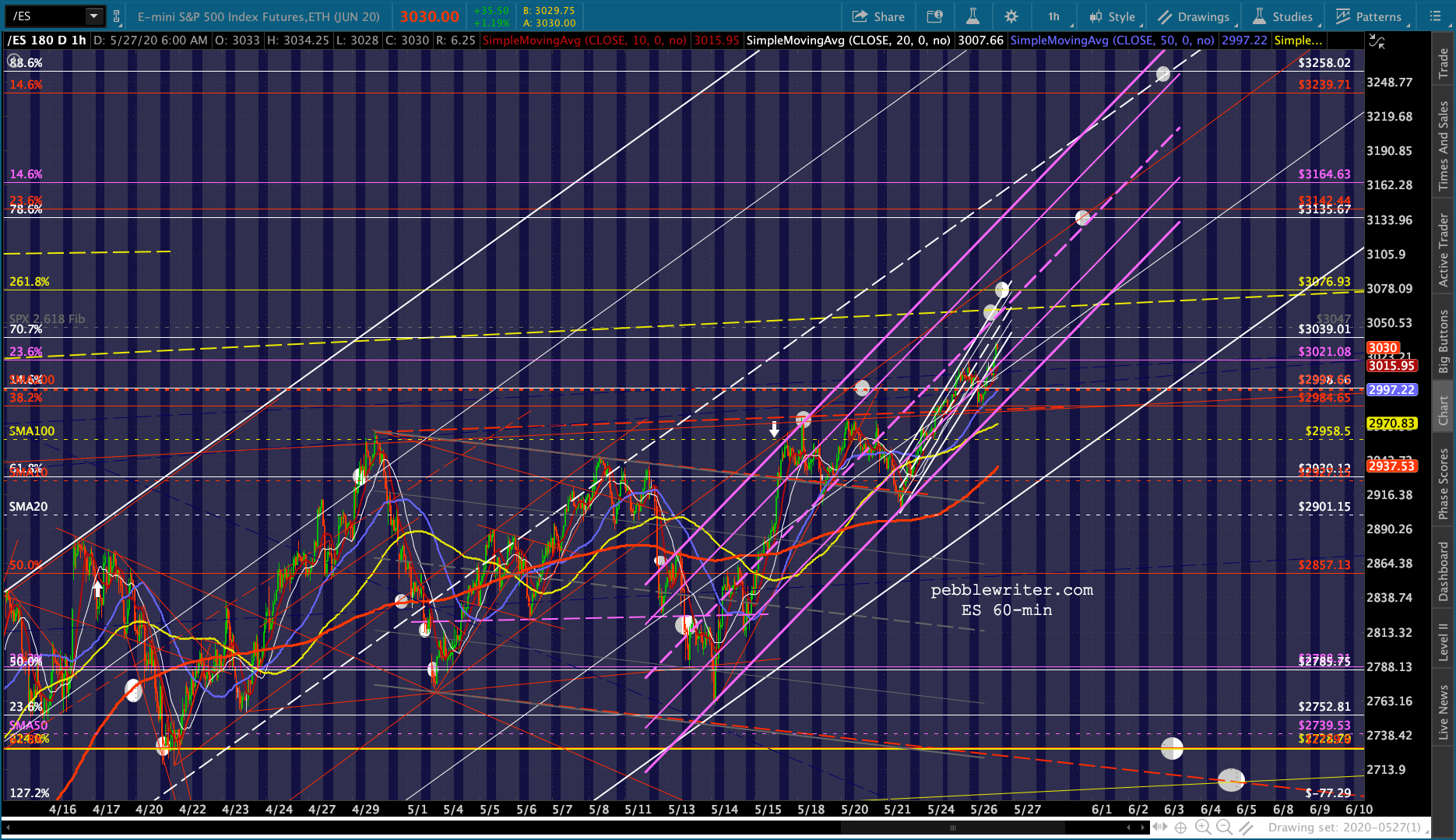The height and width of the screenshot is (840, 1456).
Task: Open the symbol dropdown for /ES
Action: [x=94, y=16]
